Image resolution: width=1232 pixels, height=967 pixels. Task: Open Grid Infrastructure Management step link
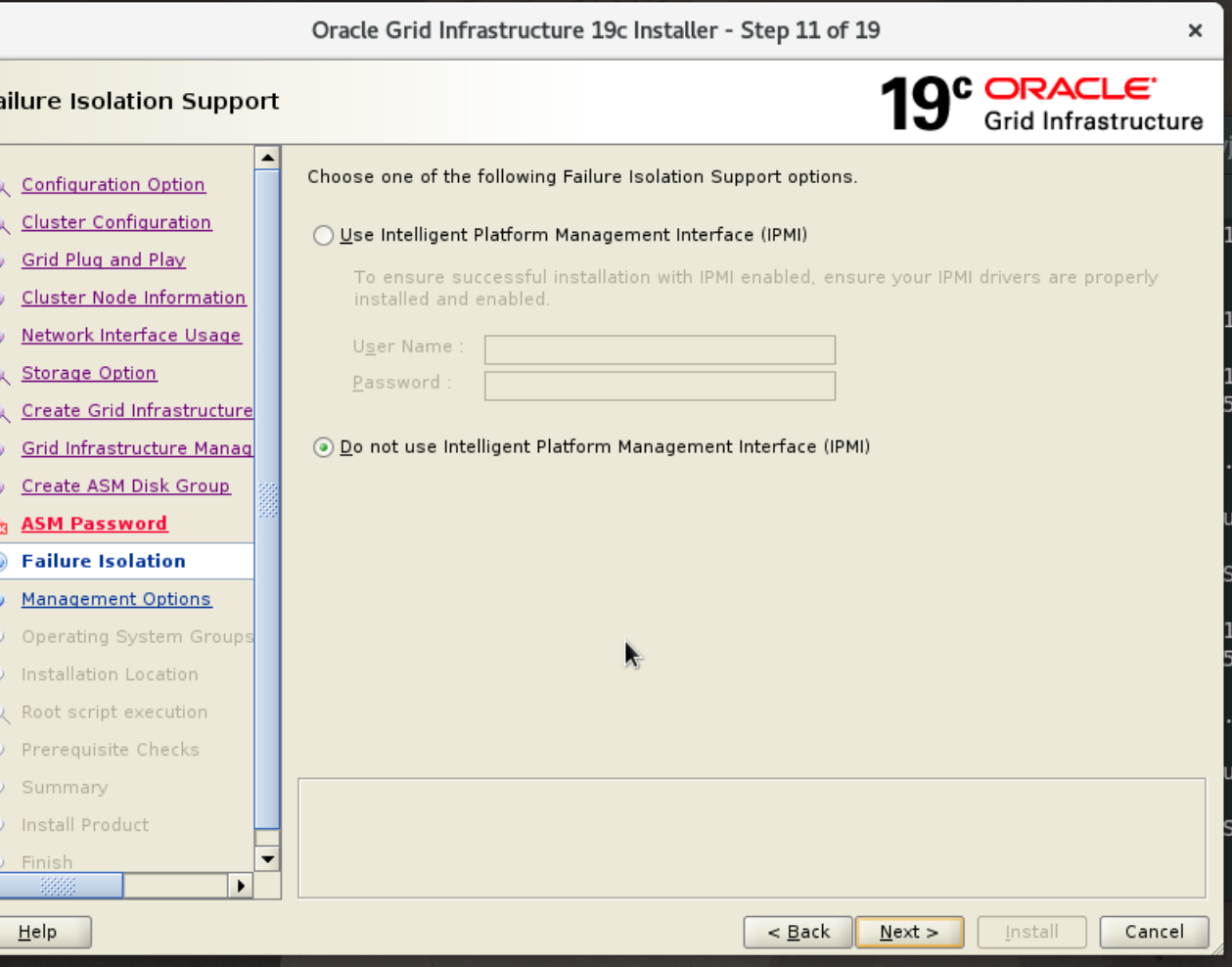coord(137,448)
